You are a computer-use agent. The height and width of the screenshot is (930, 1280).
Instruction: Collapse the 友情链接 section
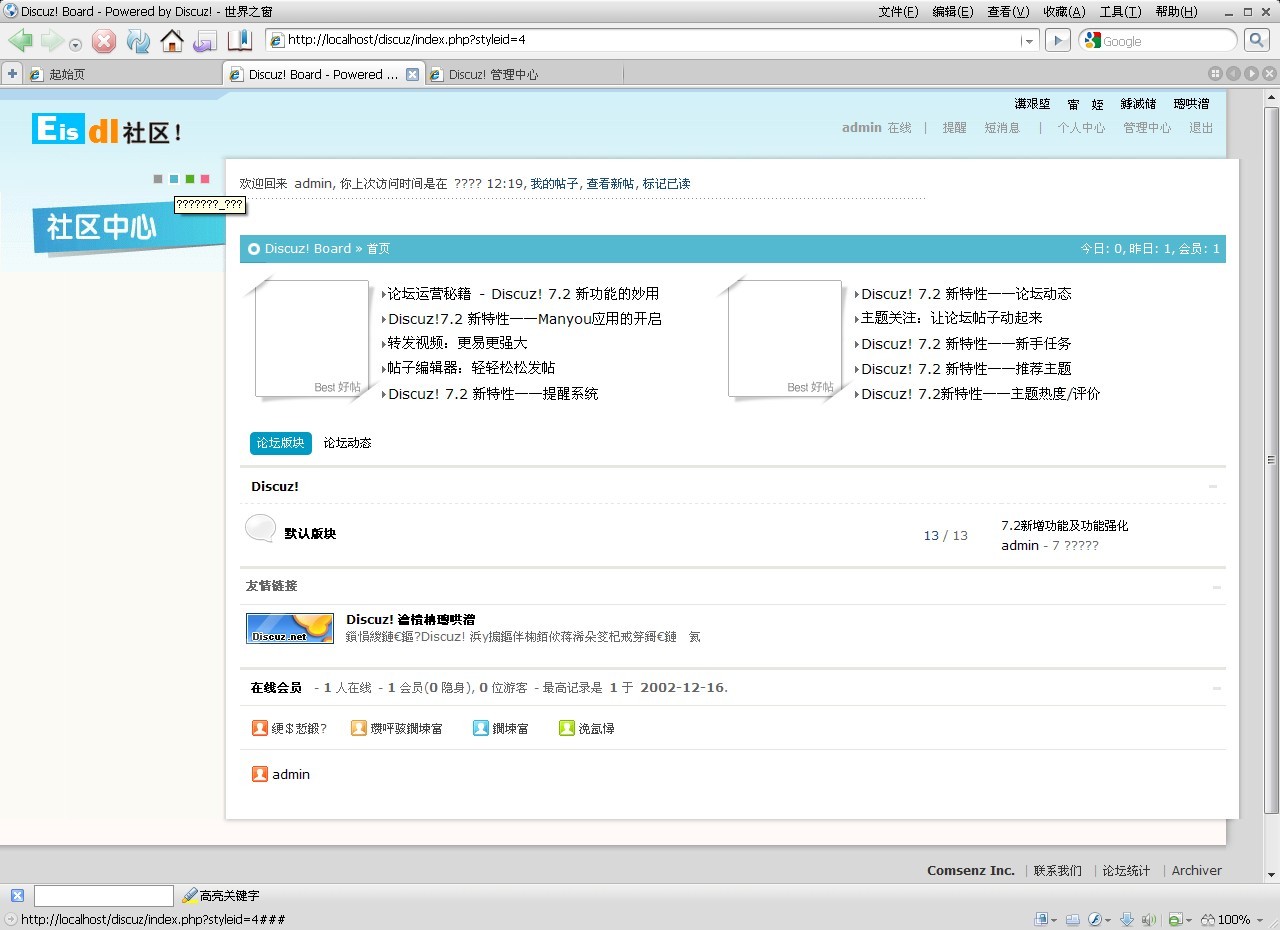(1217, 587)
